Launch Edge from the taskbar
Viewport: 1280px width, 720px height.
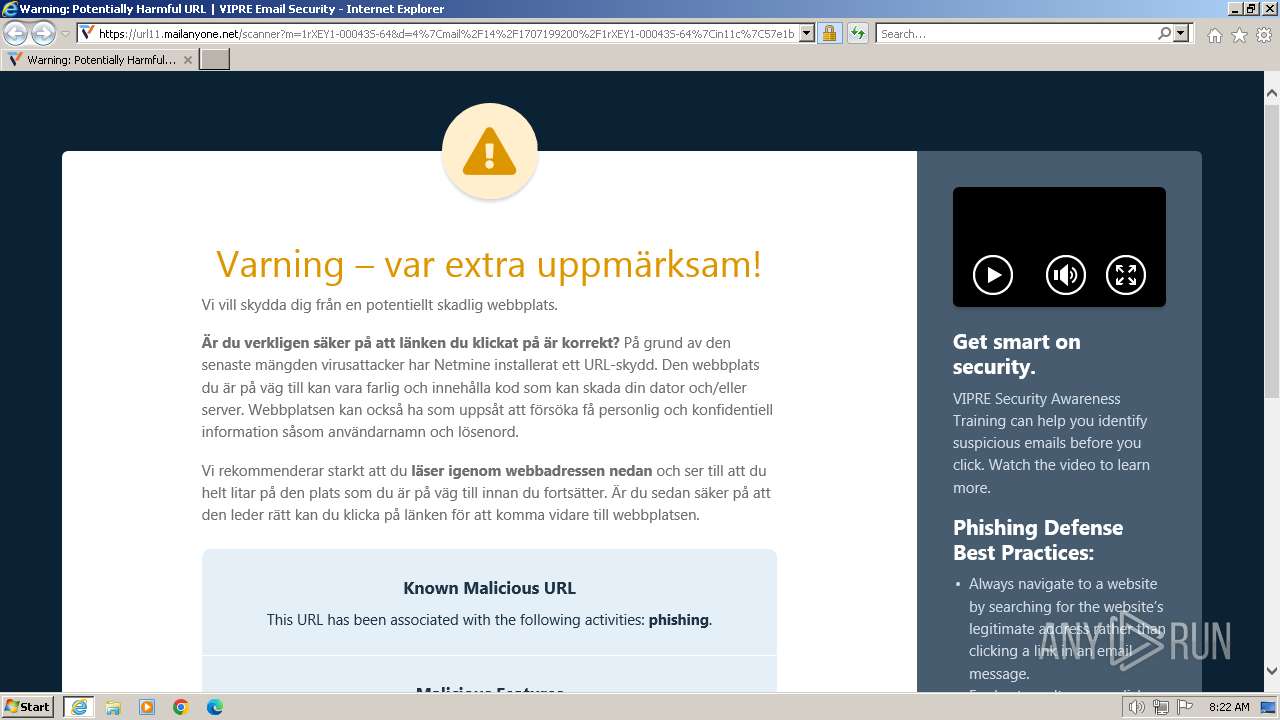click(x=215, y=707)
